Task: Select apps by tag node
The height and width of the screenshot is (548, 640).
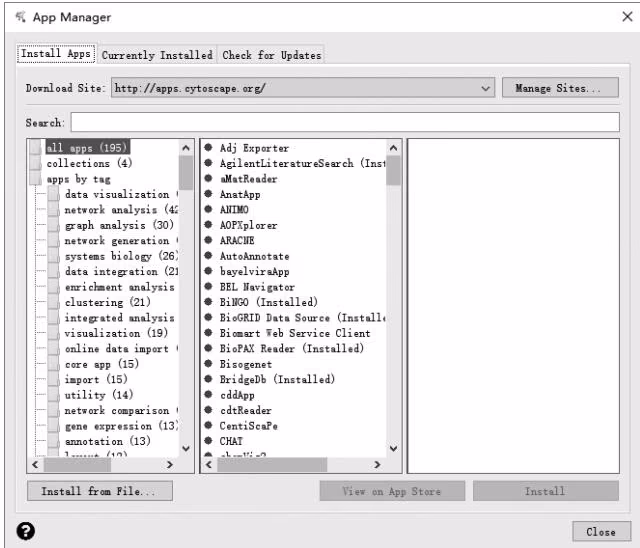Action: click(x=78, y=179)
